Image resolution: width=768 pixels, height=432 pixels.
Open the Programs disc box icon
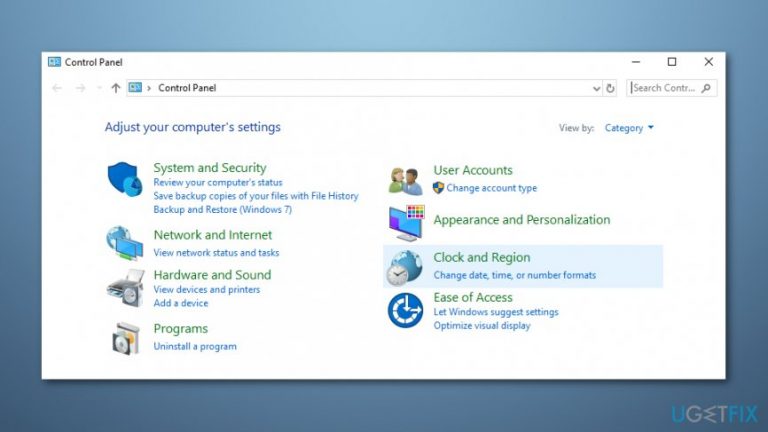126,338
